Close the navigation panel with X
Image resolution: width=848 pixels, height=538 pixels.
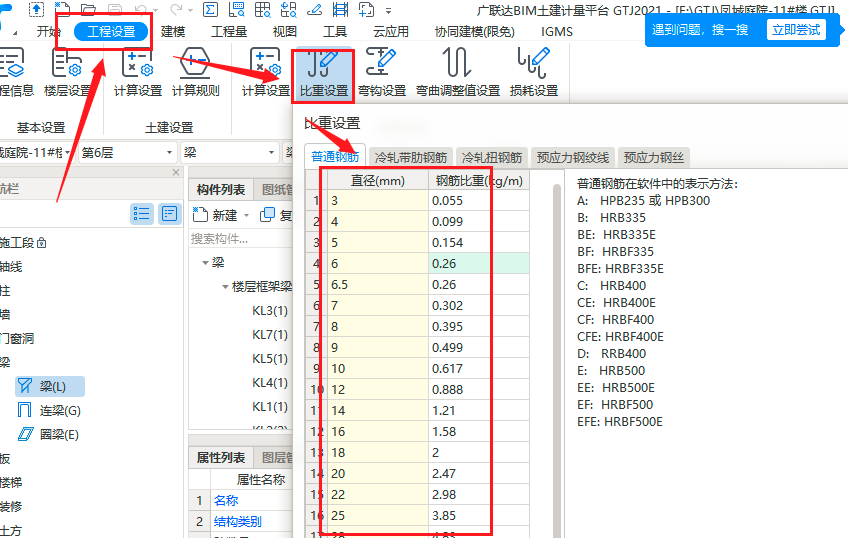click(x=176, y=172)
